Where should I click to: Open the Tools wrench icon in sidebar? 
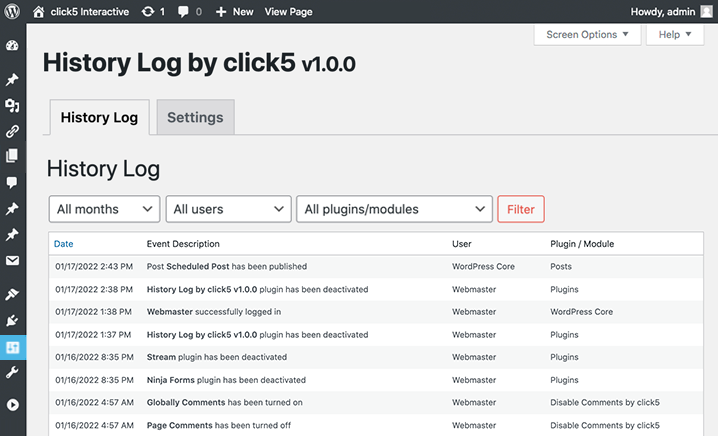pyautogui.click(x=12, y=372)
